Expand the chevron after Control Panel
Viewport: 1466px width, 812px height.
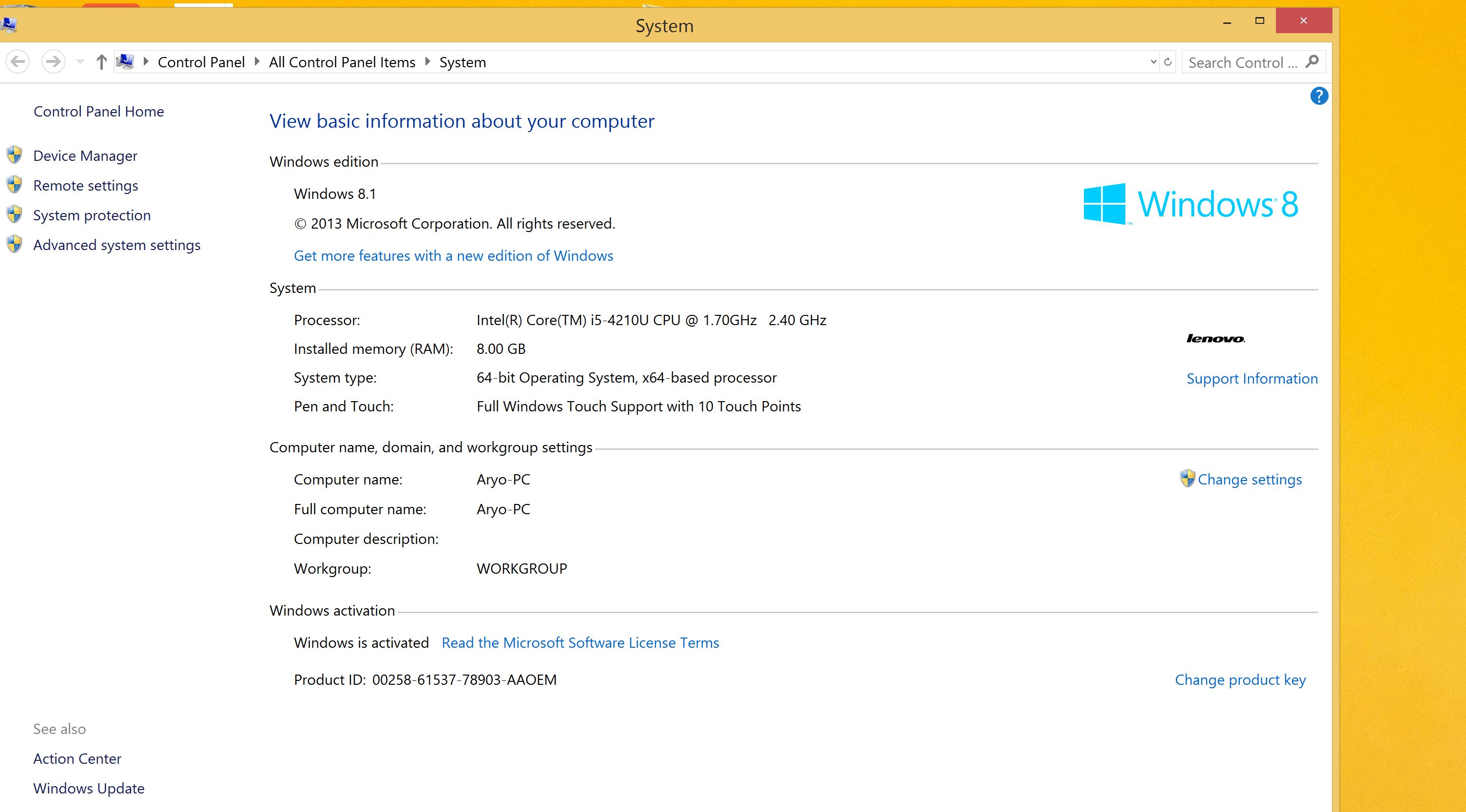pos(257,61)
